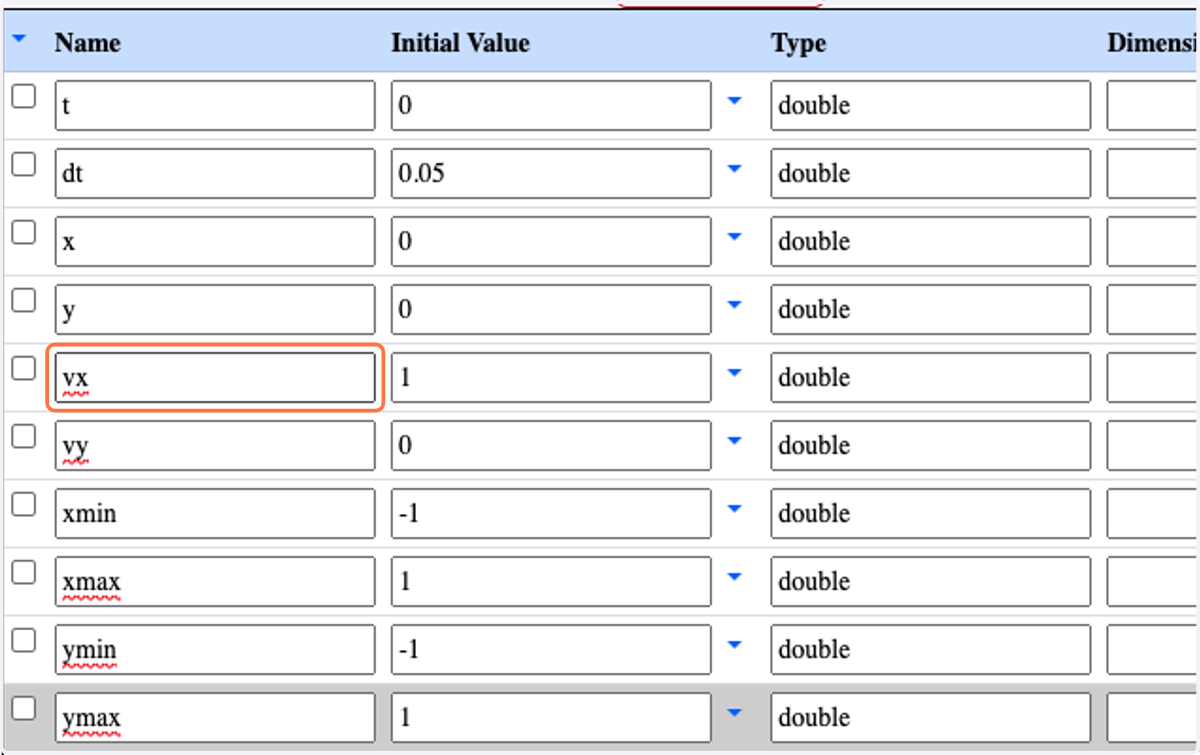Click the xmax type field

click(931, 582)
